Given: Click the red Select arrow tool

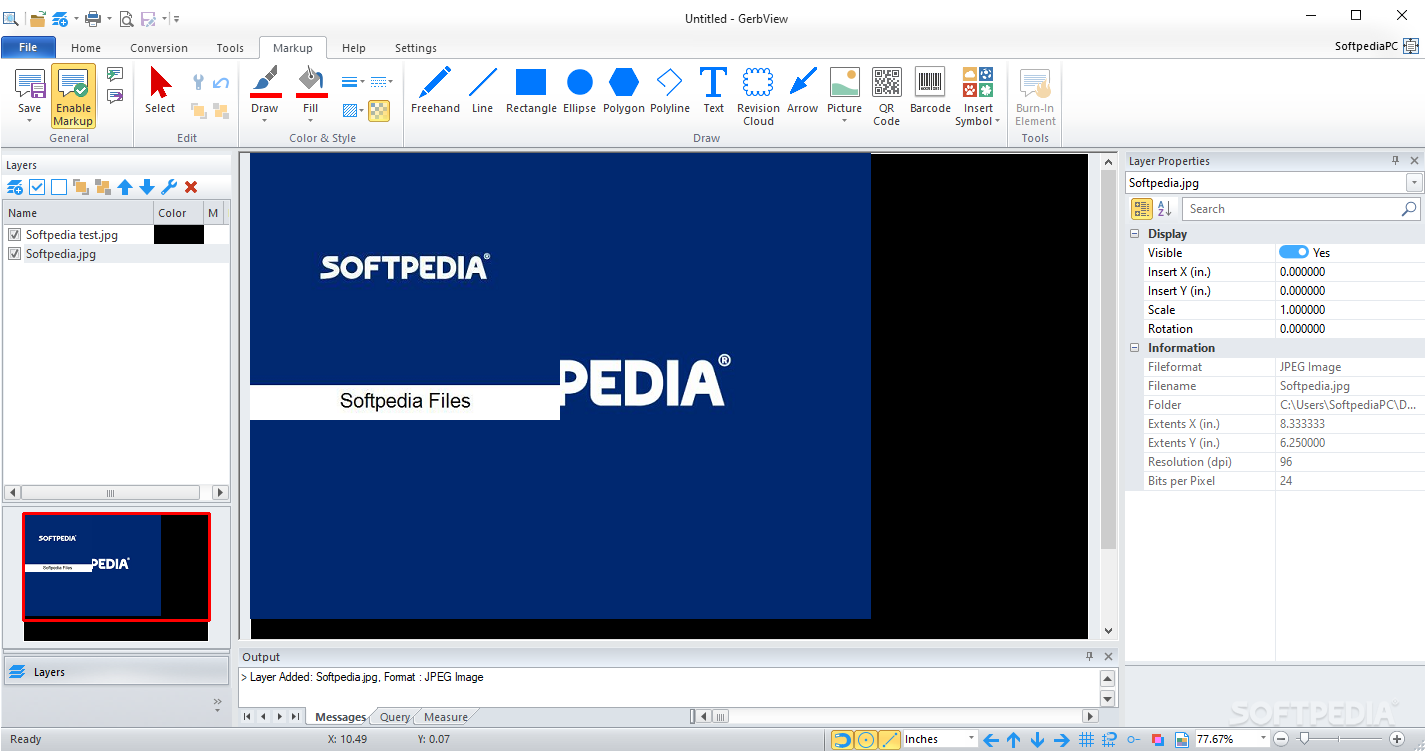Looking at the screenshot, I should click(x=160, y=91).
